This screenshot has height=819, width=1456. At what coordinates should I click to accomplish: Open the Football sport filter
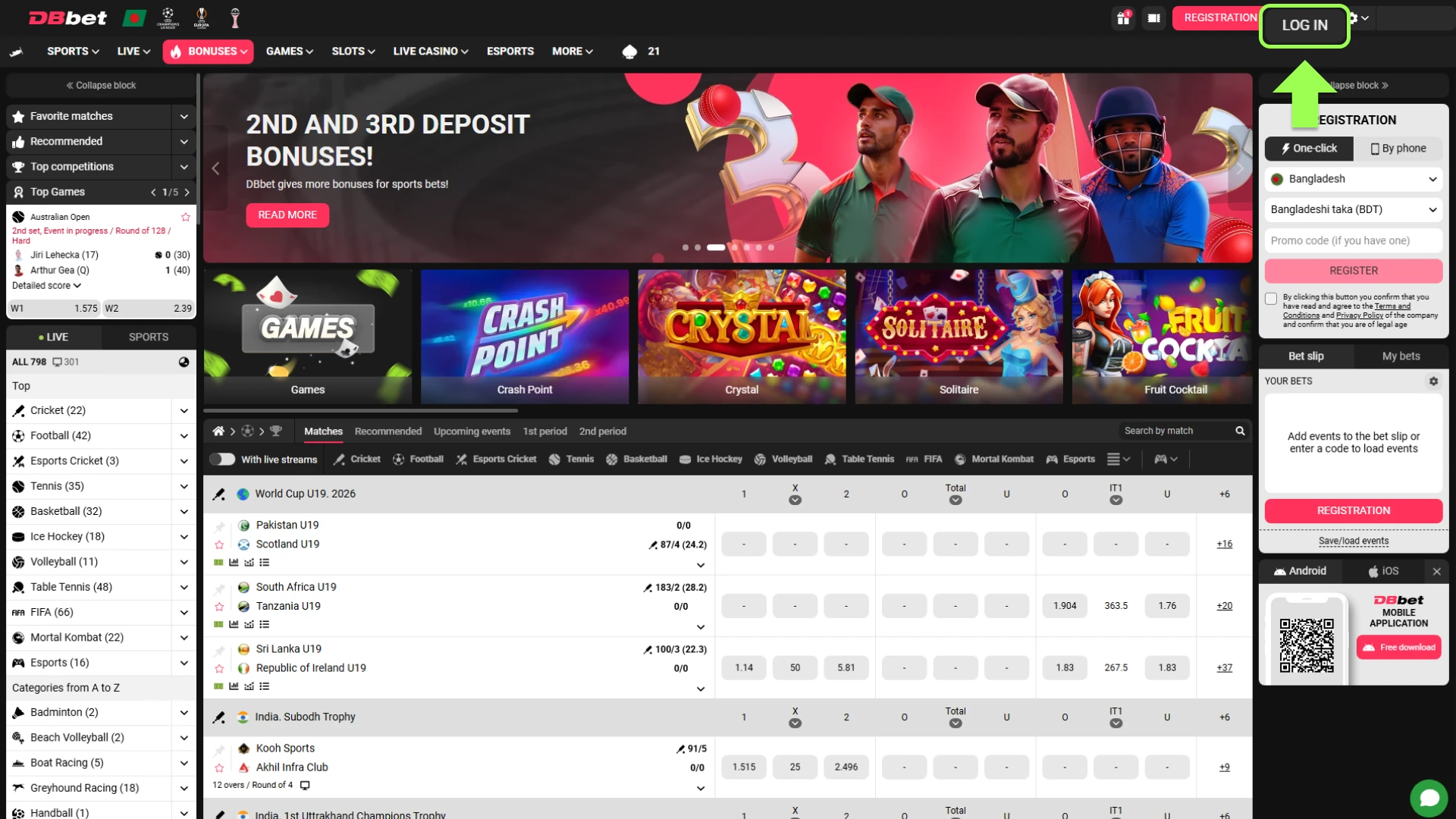[418, 459]
